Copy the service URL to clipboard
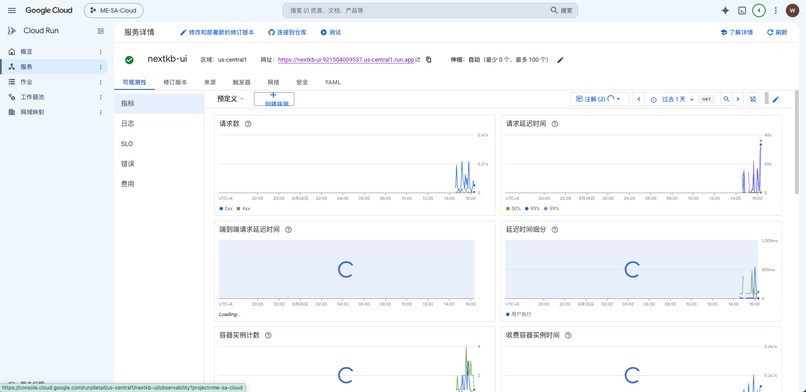This screenshot has width=806, height=392. pos(429,60)
